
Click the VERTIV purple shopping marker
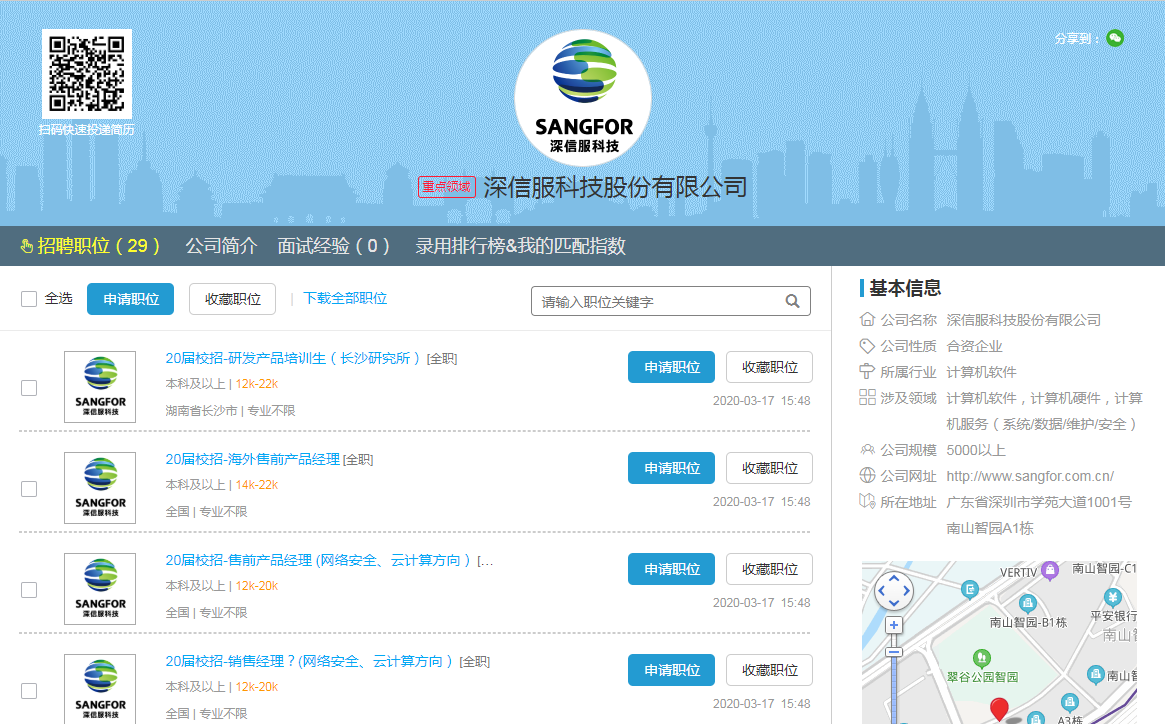pos(1049,571)
